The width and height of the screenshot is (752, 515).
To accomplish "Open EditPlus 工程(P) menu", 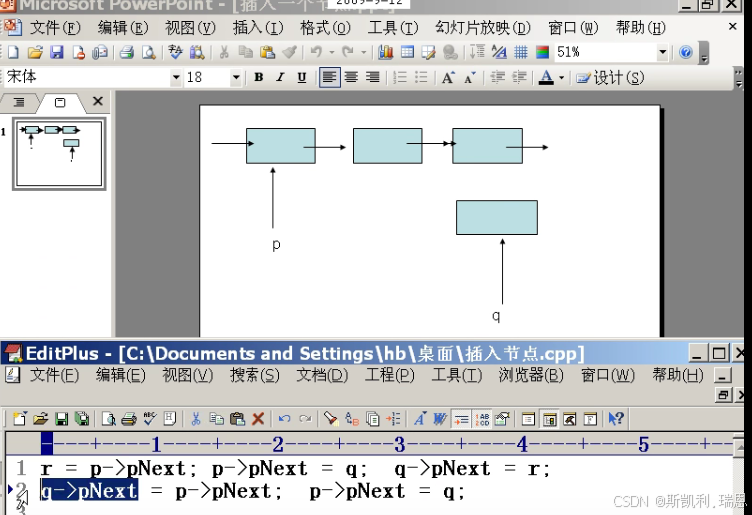I will pos(389,375).
